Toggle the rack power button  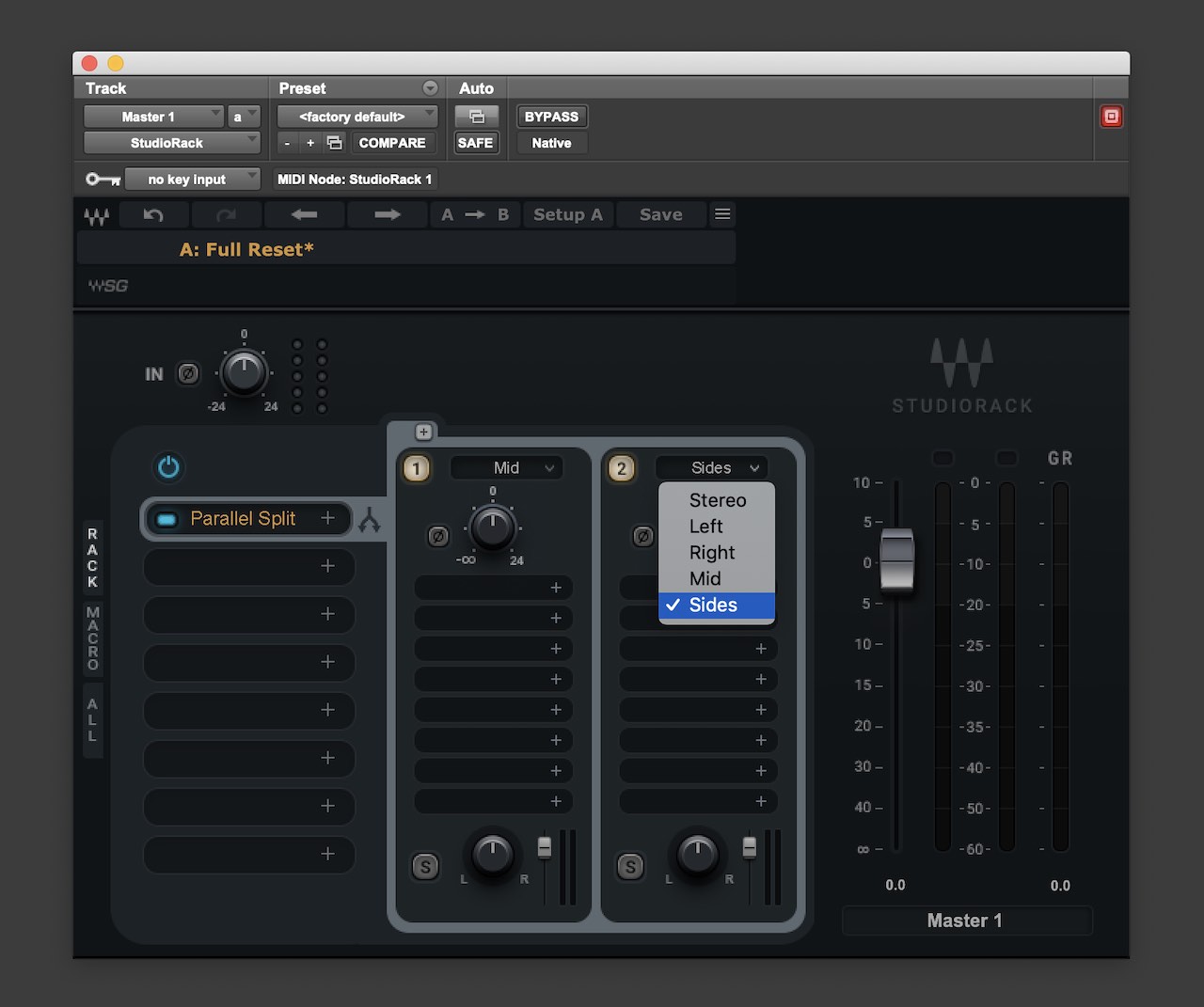[168, 467]
